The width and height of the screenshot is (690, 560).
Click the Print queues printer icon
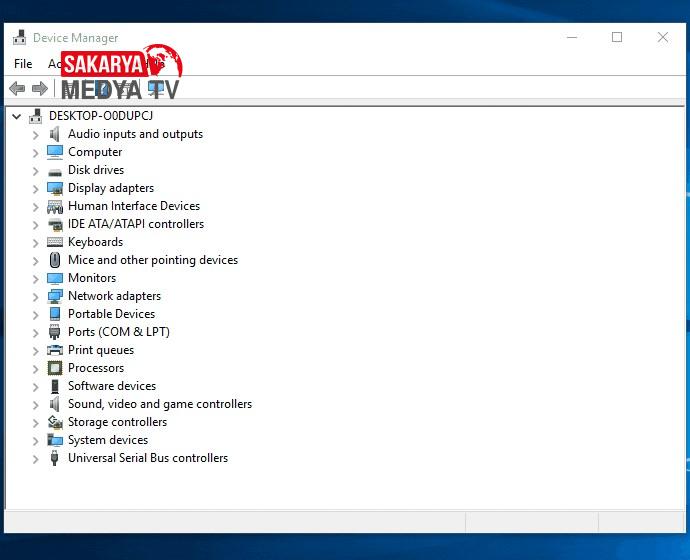click(x=55, y=350)
